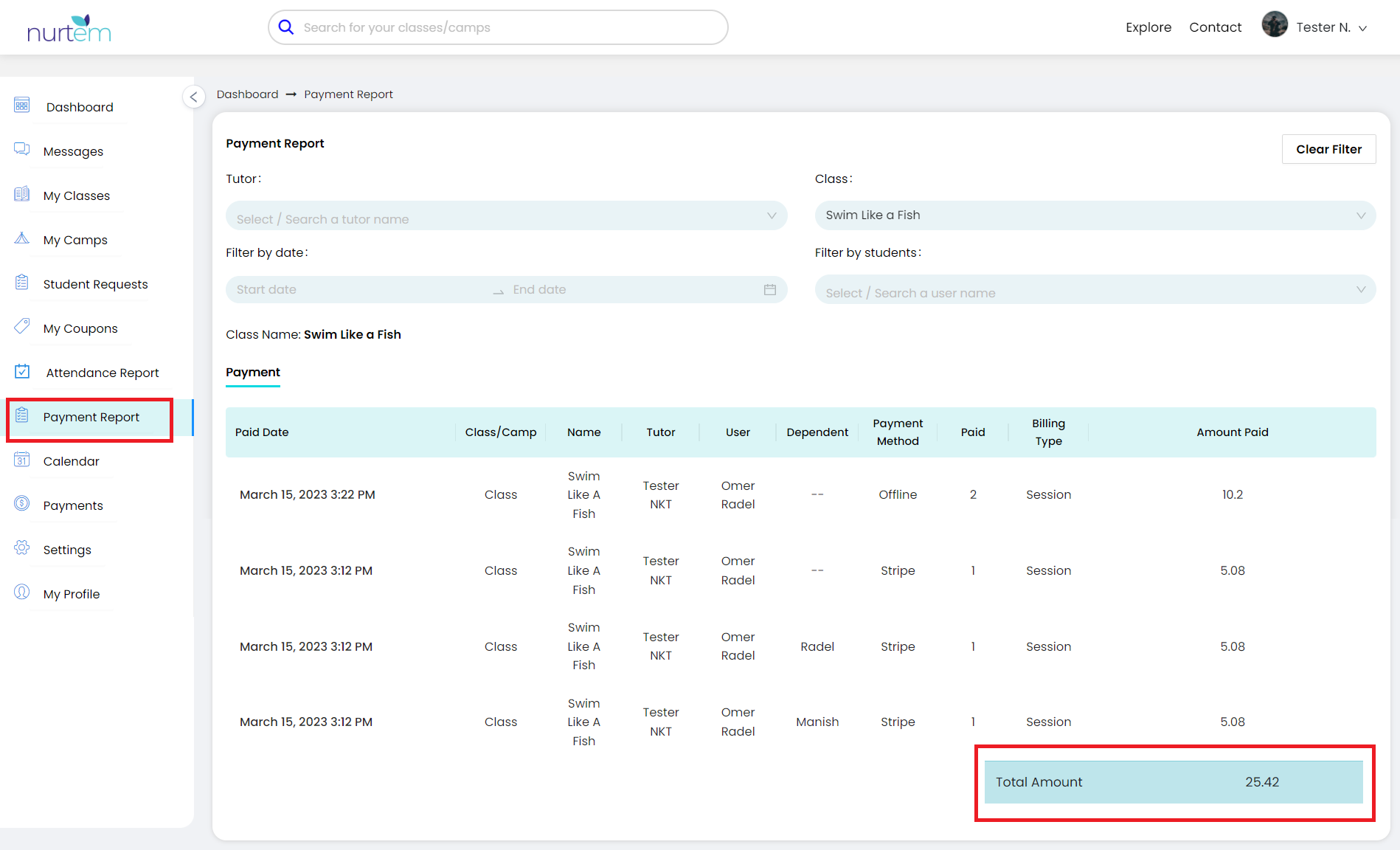Select the My Classes book icon
Screen dimensions: 1400x850
[21, 193]
